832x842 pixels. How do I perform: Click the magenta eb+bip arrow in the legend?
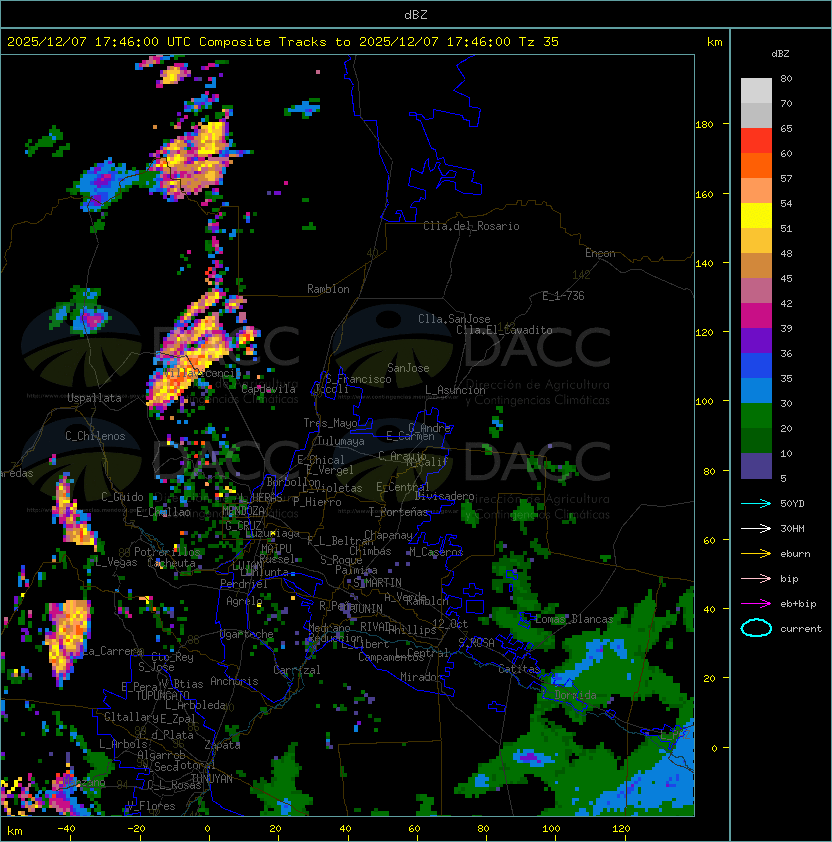[756, 604]
